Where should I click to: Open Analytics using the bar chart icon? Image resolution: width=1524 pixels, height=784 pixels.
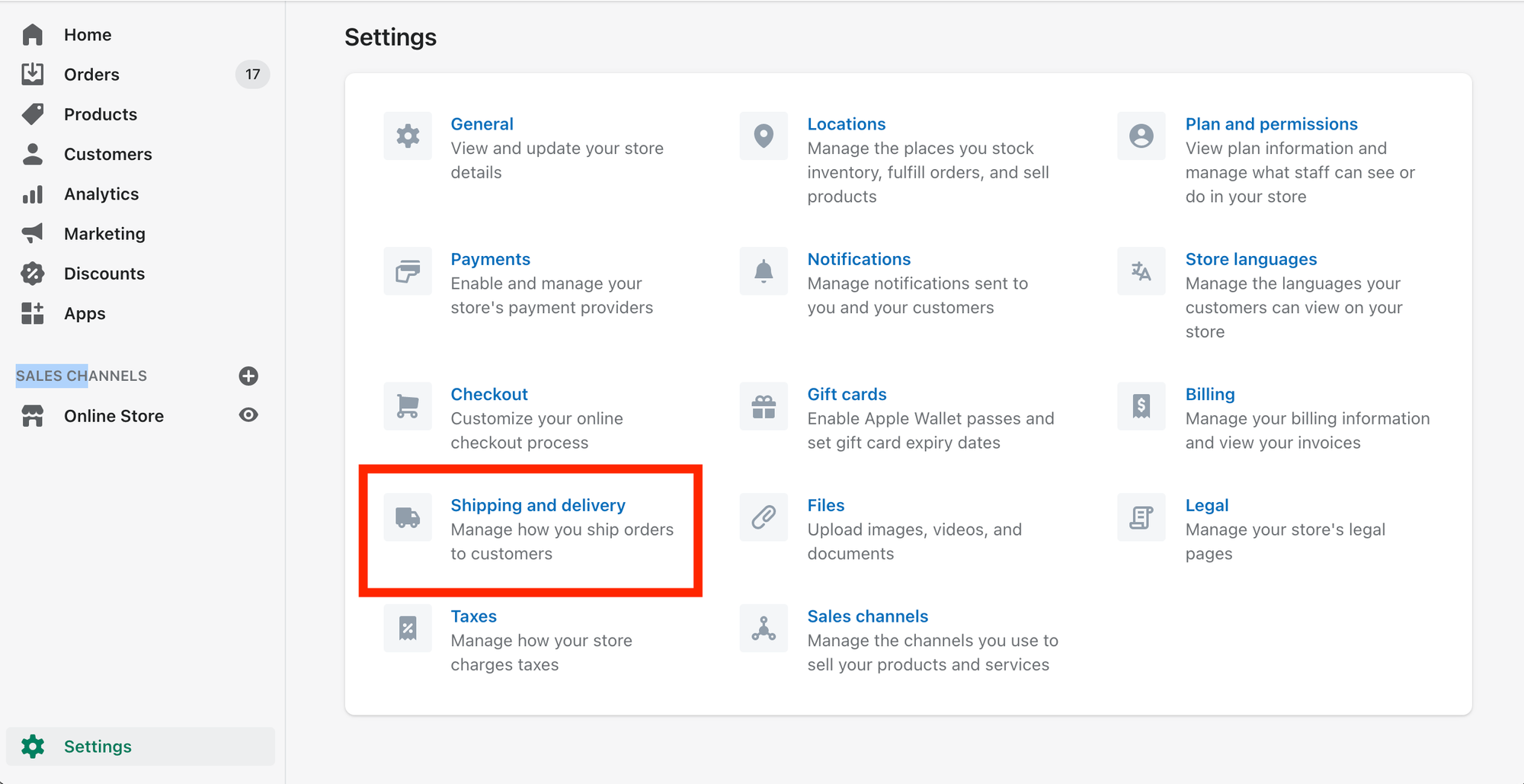coord(32,194)
